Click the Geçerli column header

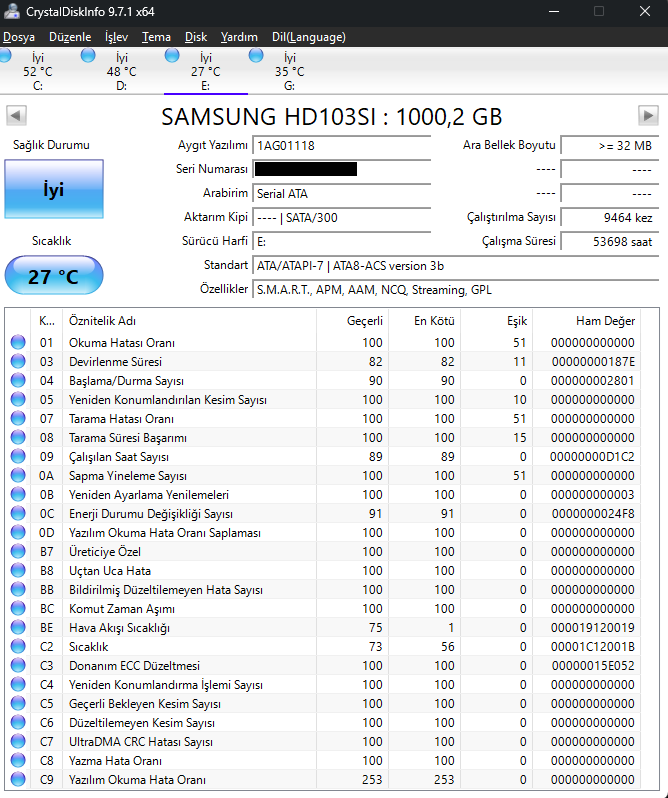[x=352, y=321]
